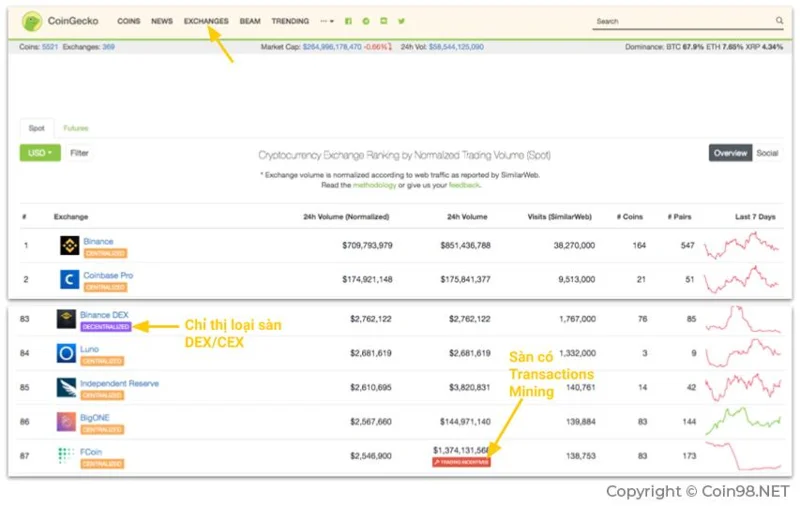This screenshot has height=506, width=800.
Task: Click the FCoin exchange logo
Action: [66, 455]
